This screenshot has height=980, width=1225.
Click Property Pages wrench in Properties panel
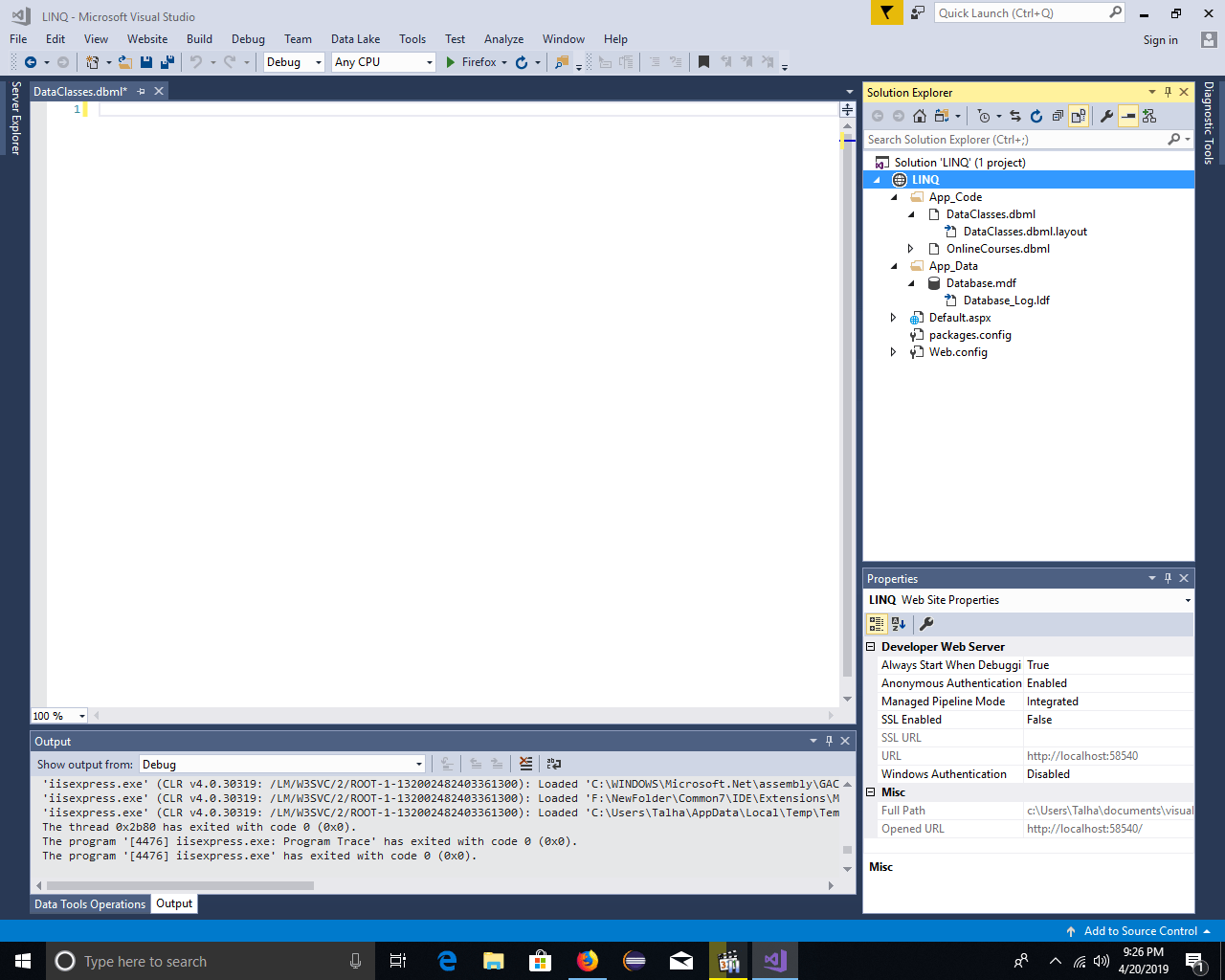click(926, 624)
